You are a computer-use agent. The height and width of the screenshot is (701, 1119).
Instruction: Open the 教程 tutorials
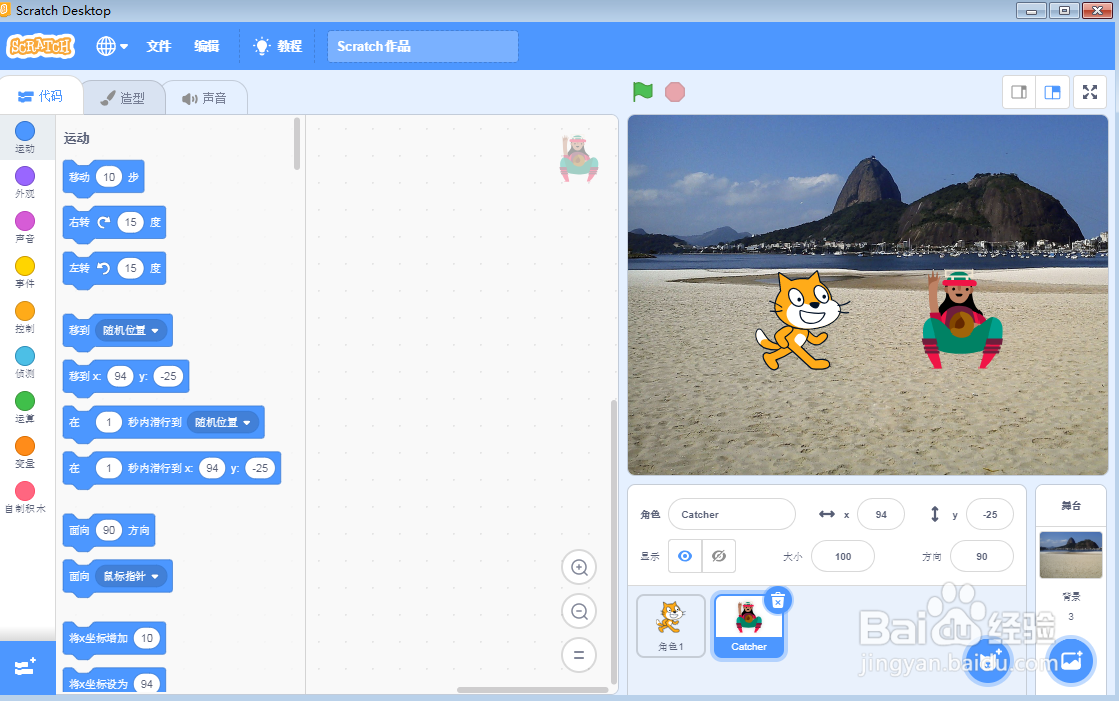(x=278, y=46)
